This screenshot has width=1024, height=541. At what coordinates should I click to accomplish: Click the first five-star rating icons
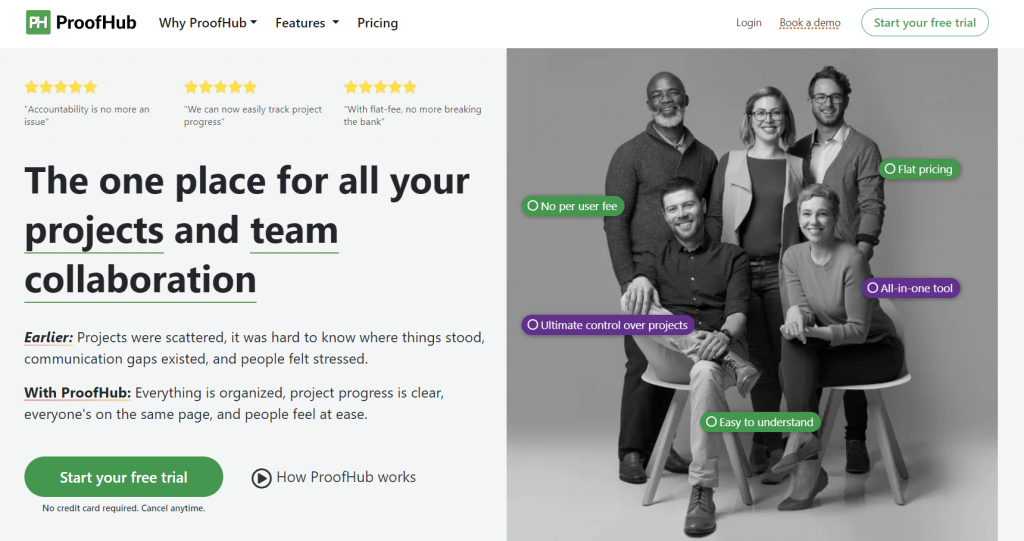61,87
